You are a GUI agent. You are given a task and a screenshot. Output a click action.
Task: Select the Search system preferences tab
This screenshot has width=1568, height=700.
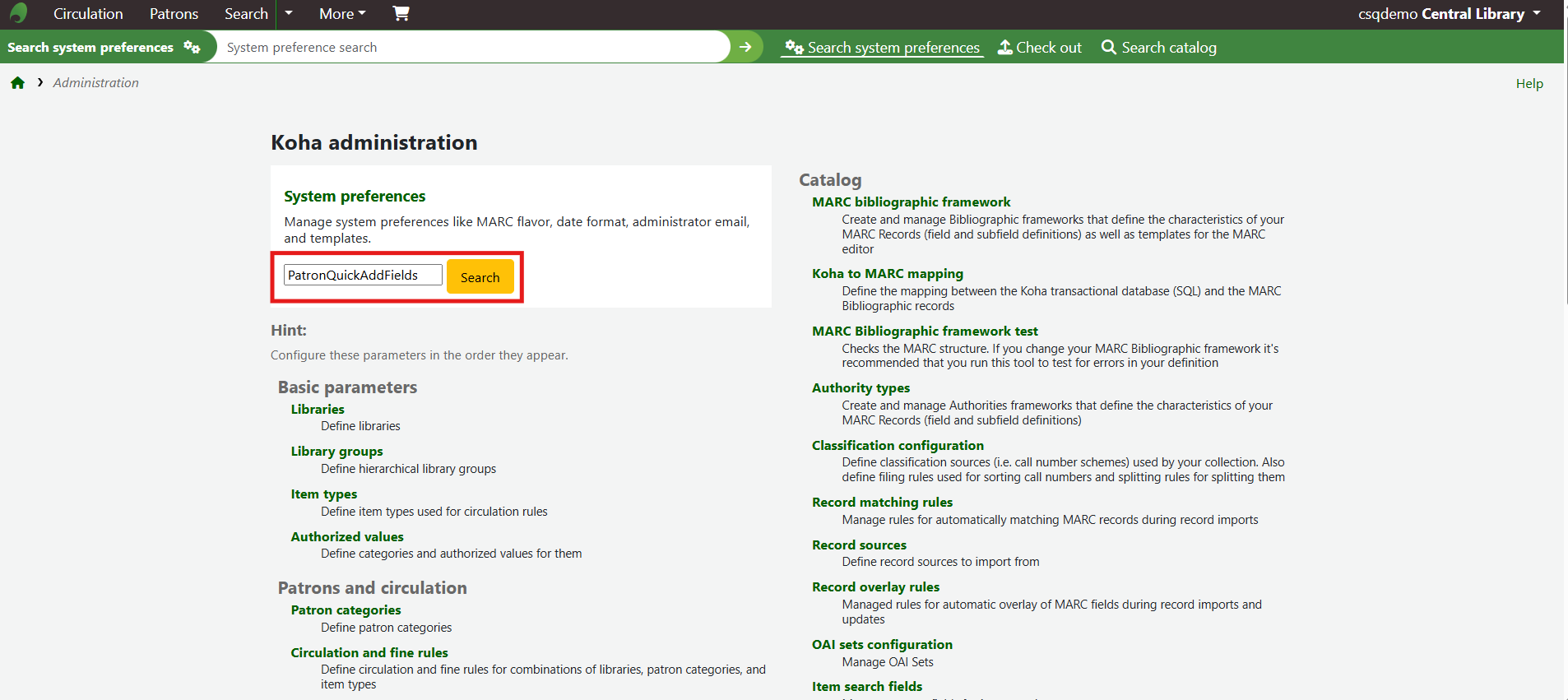(882, 48)
